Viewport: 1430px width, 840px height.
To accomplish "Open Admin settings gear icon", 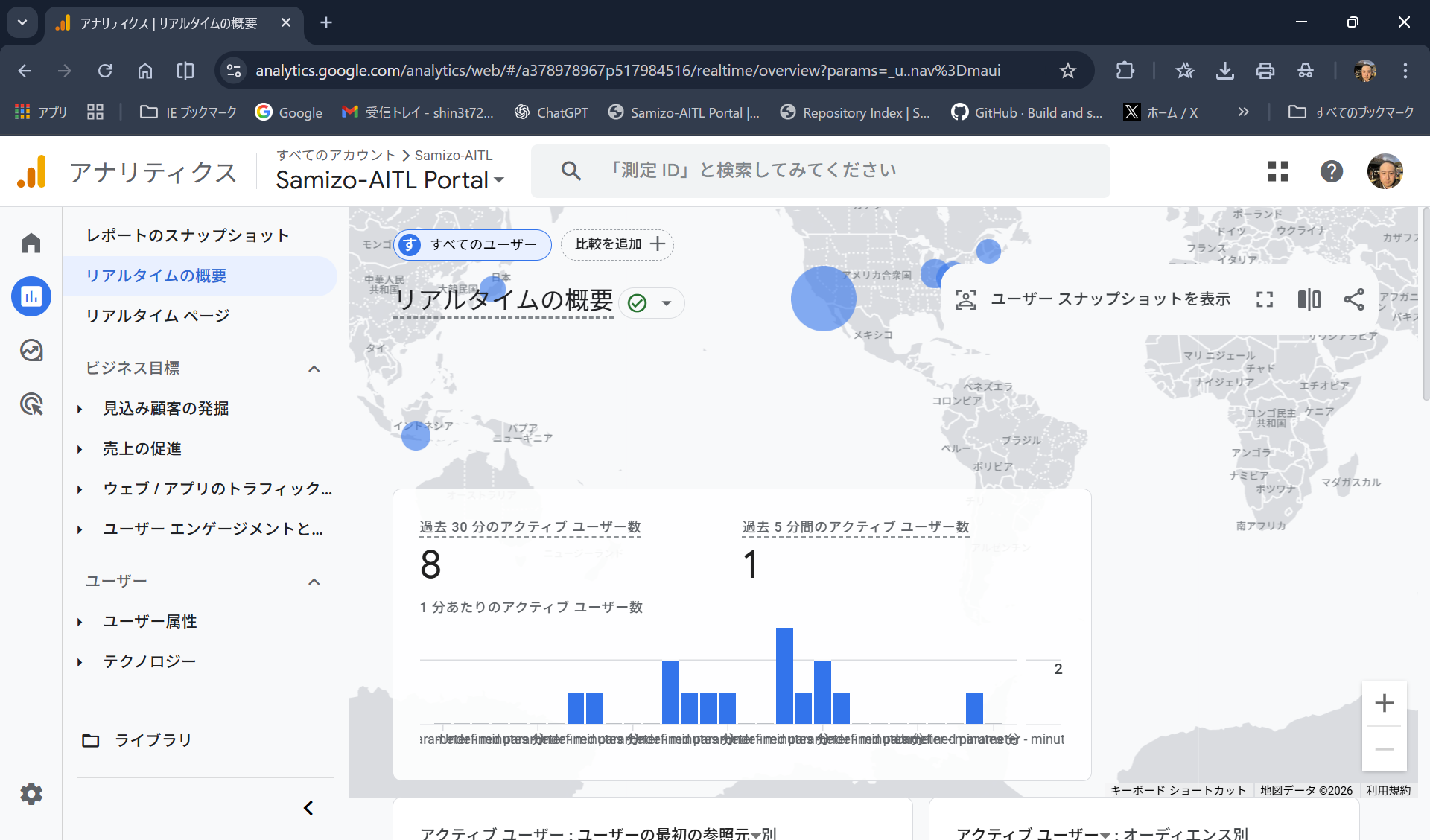I will (31, 794).
